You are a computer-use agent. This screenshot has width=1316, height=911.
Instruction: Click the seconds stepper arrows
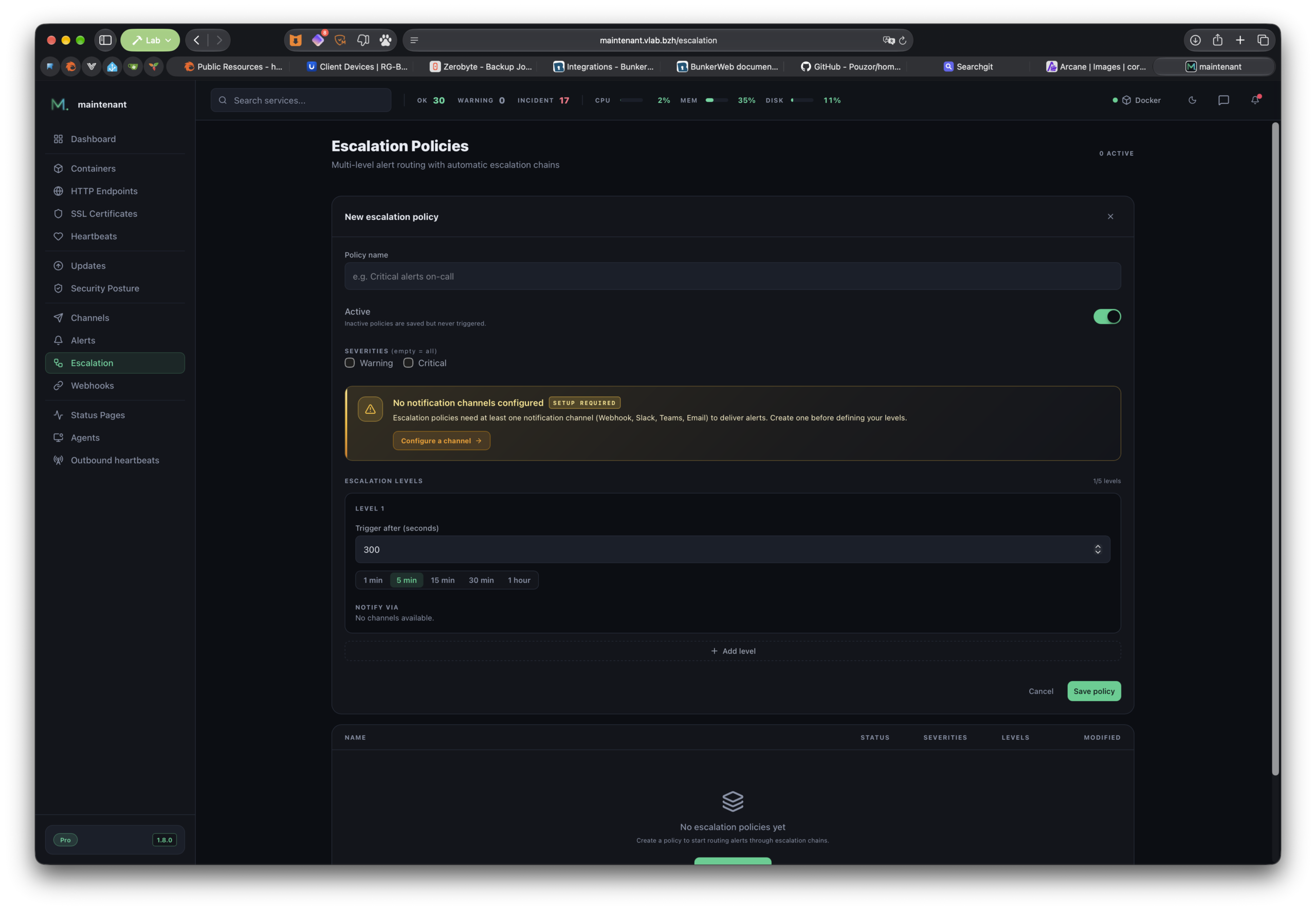click(1098, 550)
